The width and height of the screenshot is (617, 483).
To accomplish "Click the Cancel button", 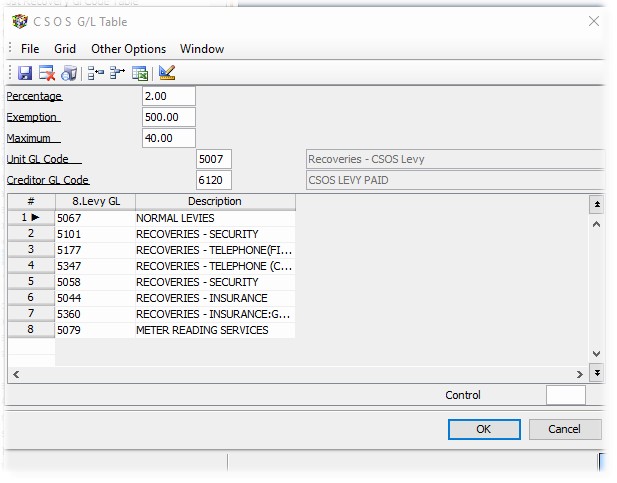I will pyautogui.click(x=565, y=429).
